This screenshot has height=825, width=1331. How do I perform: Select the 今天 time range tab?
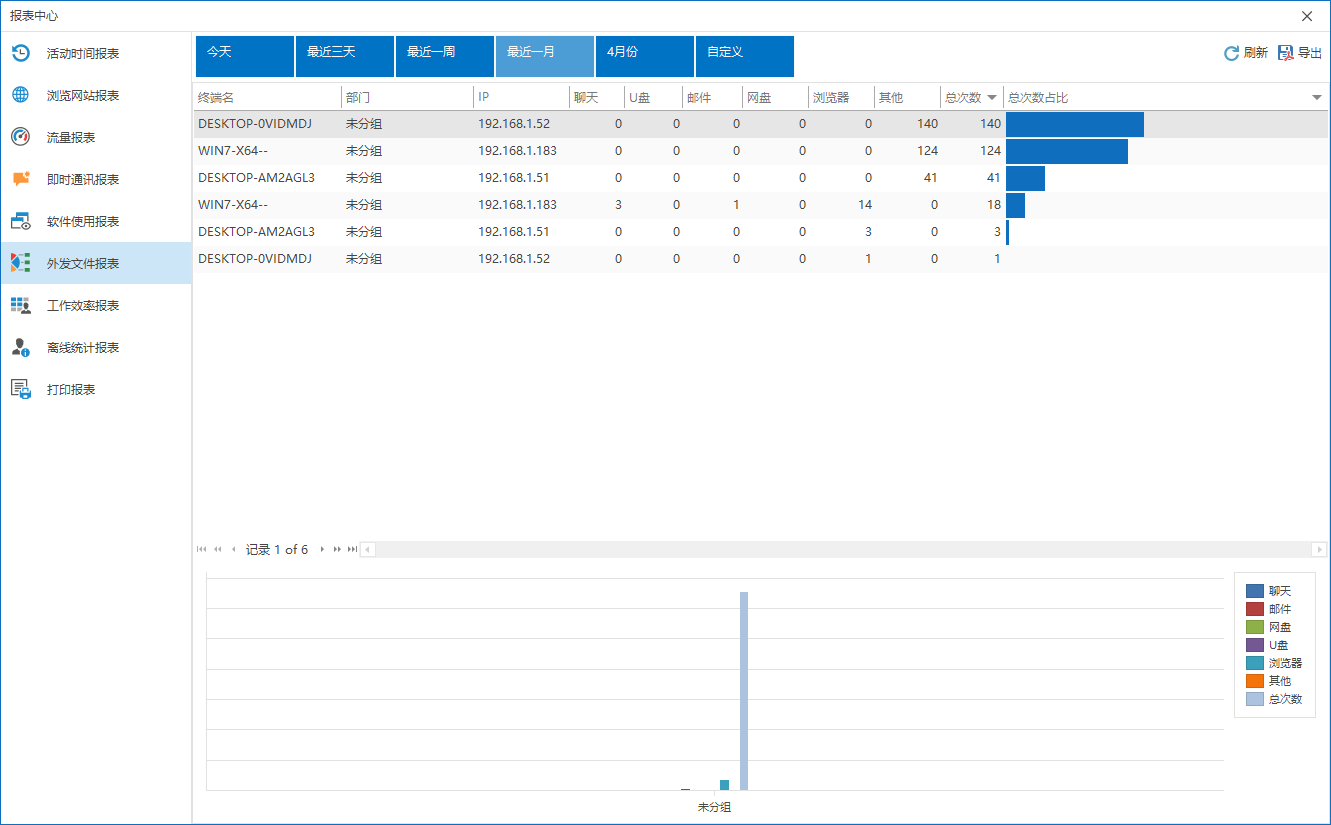[245, 57]
